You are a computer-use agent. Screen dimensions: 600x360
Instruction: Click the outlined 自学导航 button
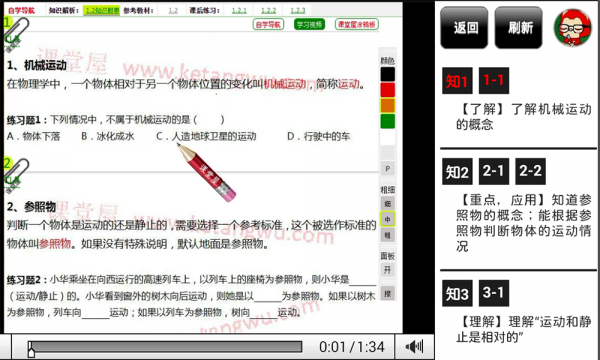pyautogui.click(x=268, y=24)
